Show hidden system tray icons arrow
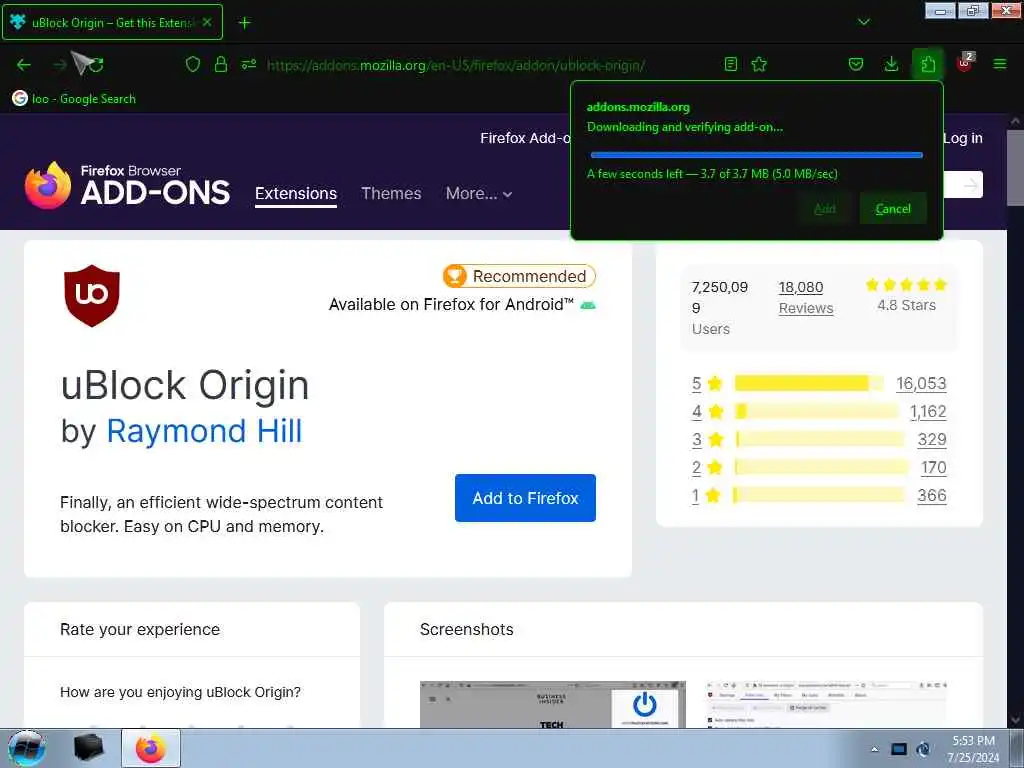The width and height of the screenshot is (1024, 768). [874, 749]
